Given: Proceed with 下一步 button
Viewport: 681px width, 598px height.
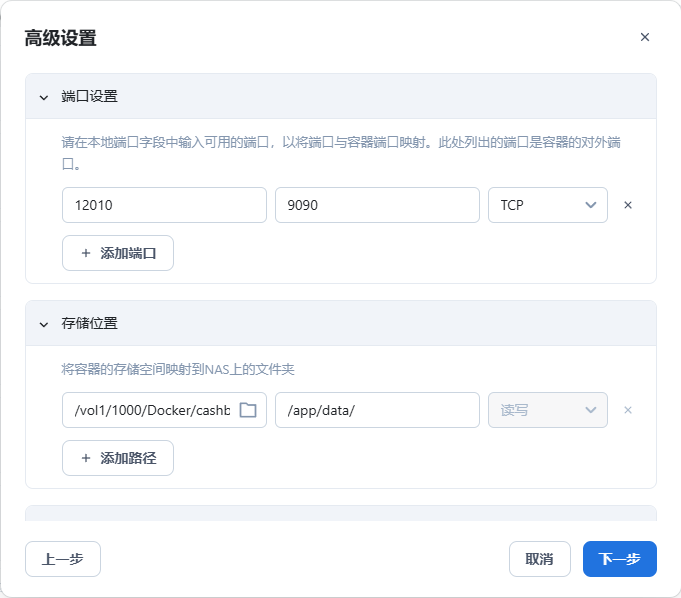Looking at the screenshot, I should 619,559.
